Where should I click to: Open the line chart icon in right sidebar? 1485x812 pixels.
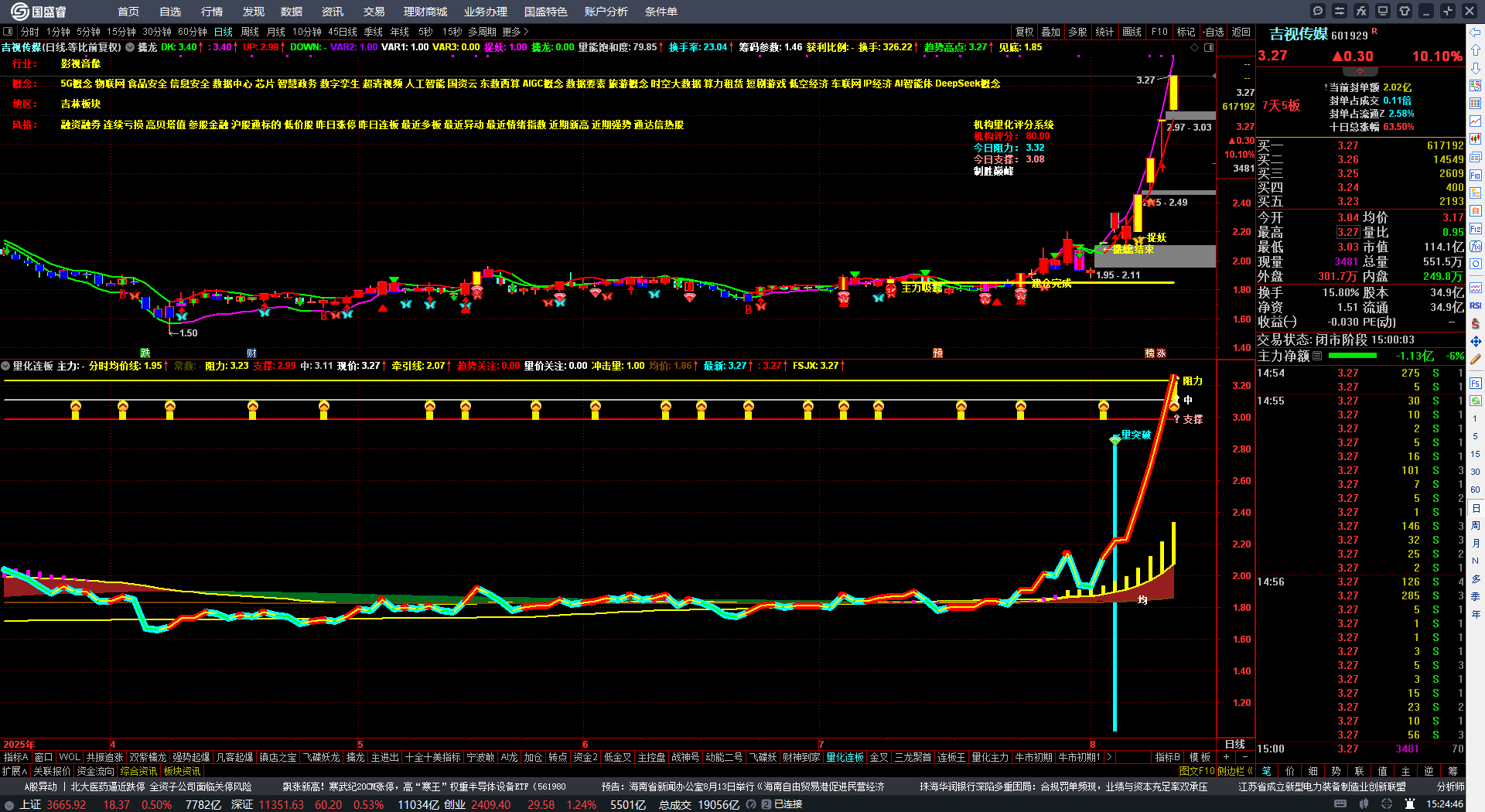point(1476,121)
